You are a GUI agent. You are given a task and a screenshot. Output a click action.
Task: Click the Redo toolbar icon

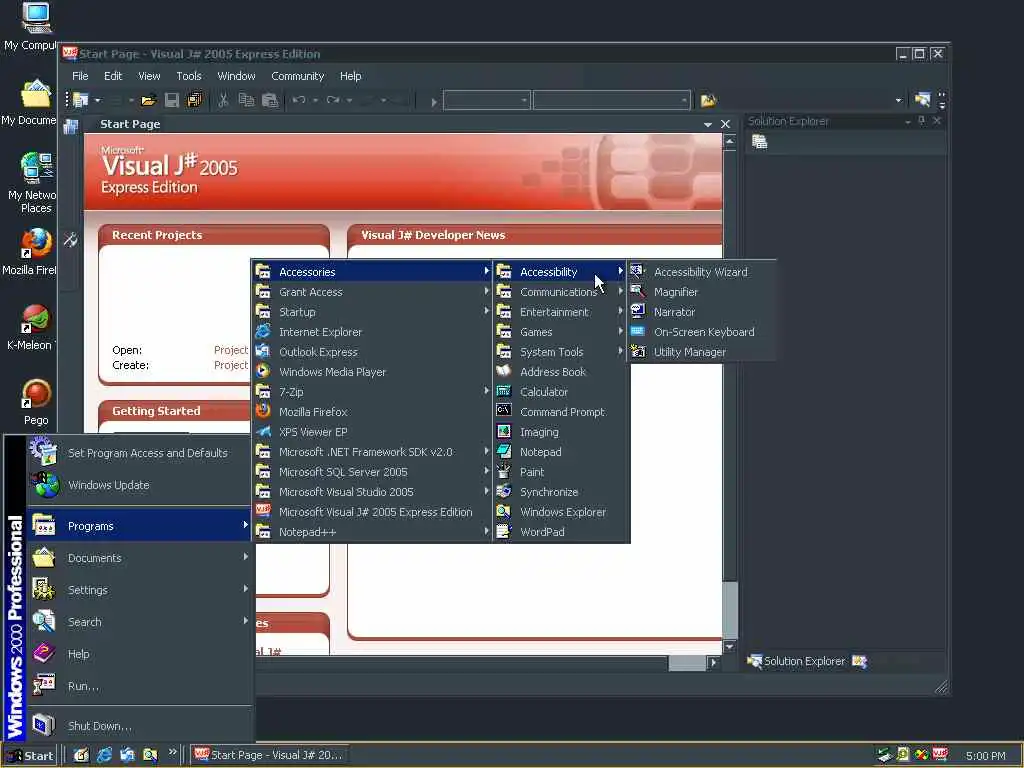pos(333,100)
